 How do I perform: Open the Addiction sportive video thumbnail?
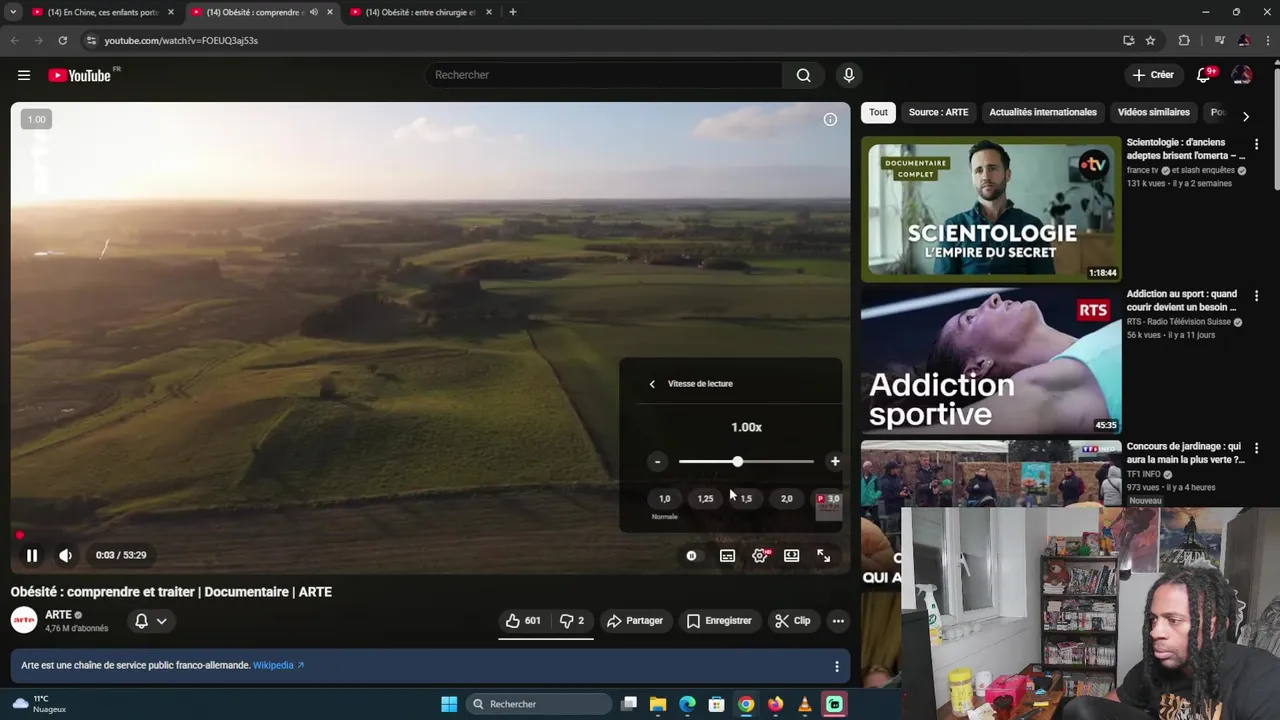tap(991, 361)
